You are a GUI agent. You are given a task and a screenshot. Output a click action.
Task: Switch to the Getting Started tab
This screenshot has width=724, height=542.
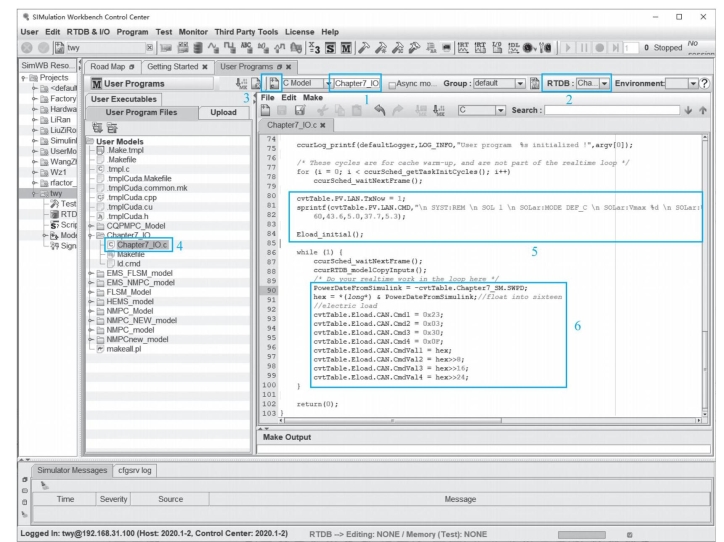(177, 67)
